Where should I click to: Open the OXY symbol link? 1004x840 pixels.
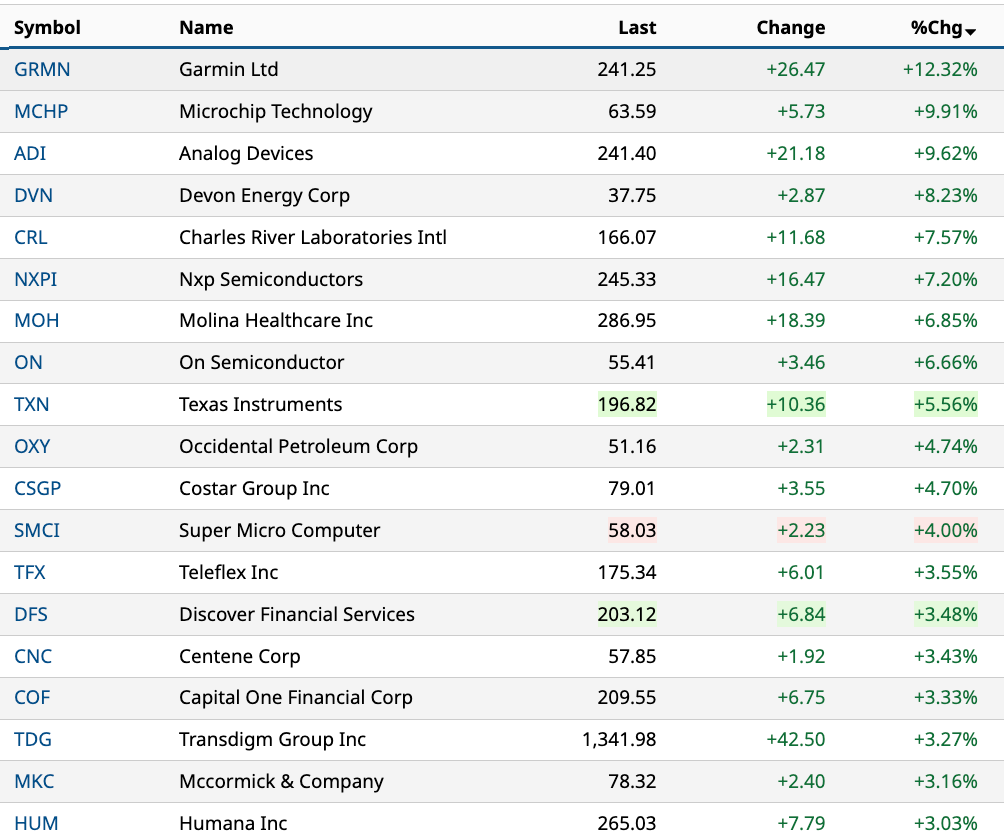click(32, 446)
